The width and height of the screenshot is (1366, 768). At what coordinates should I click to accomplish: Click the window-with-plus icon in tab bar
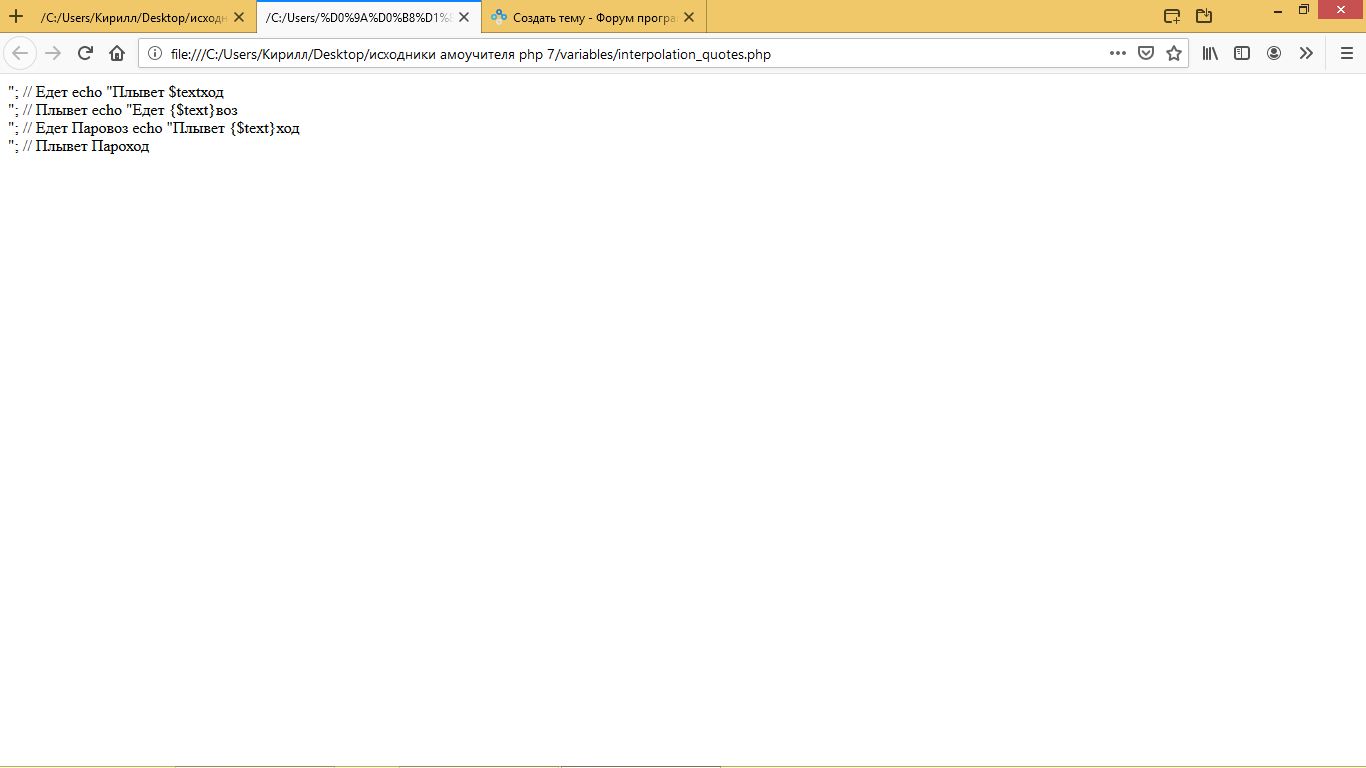pos(1172,16)
